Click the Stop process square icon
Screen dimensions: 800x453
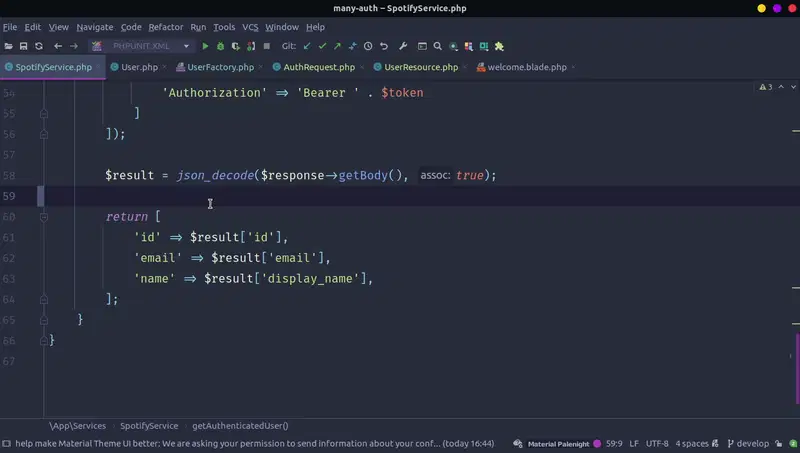(x=267, y=46)
